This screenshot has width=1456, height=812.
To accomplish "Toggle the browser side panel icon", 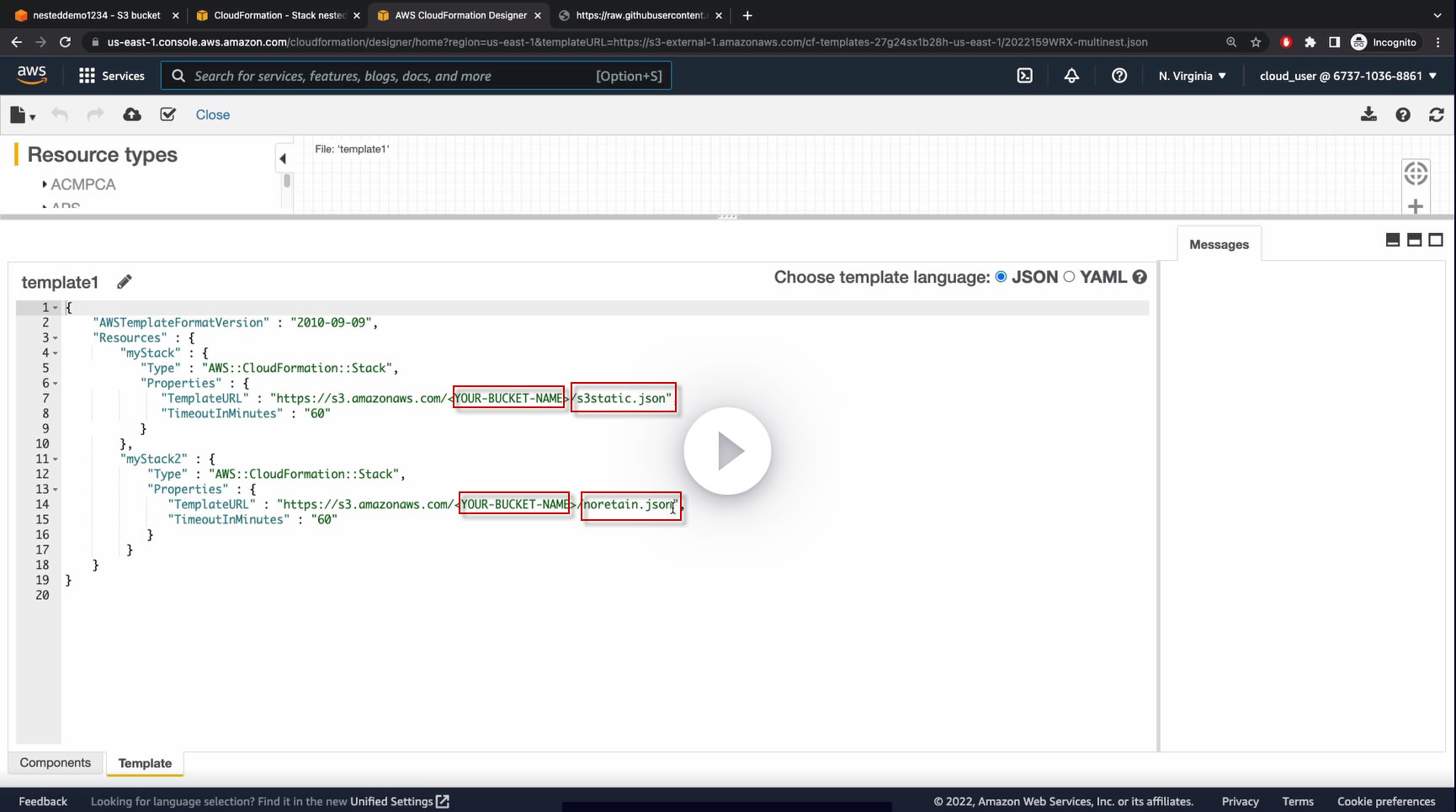I will (x=1334, y=42).
